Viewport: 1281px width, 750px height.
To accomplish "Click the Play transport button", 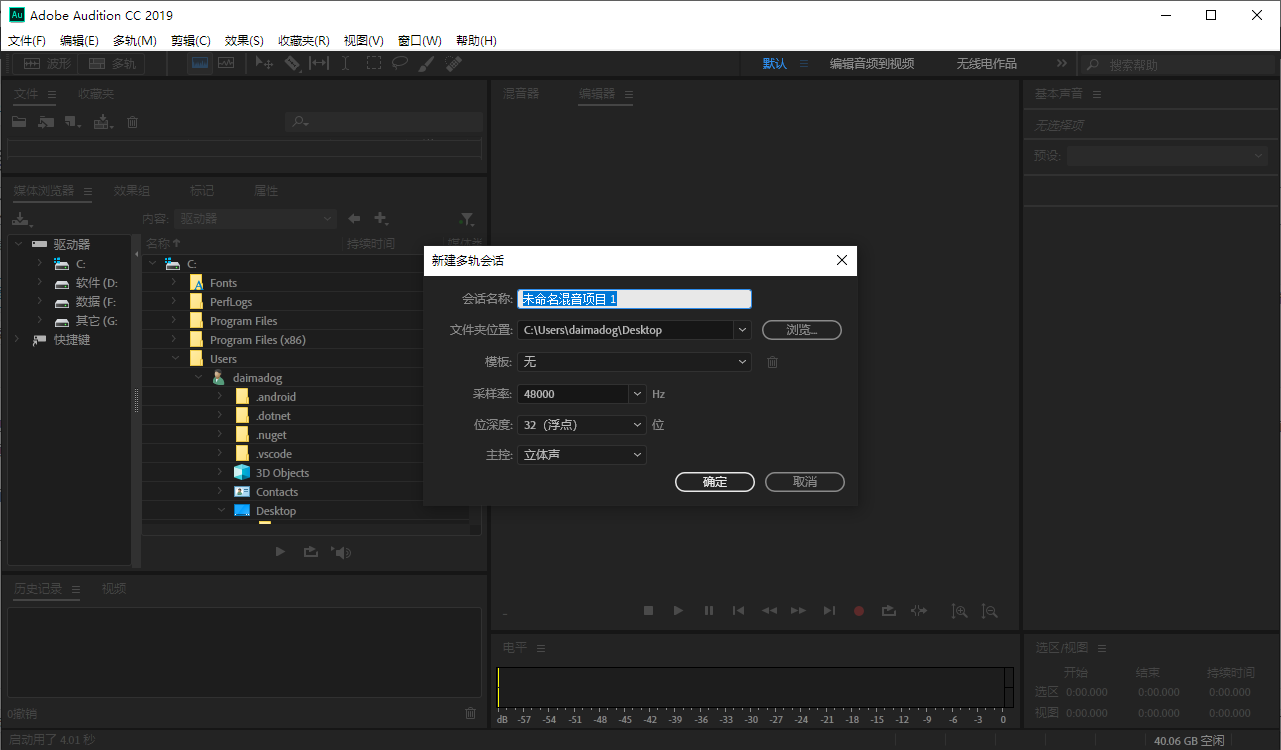I will click(678, 610).
